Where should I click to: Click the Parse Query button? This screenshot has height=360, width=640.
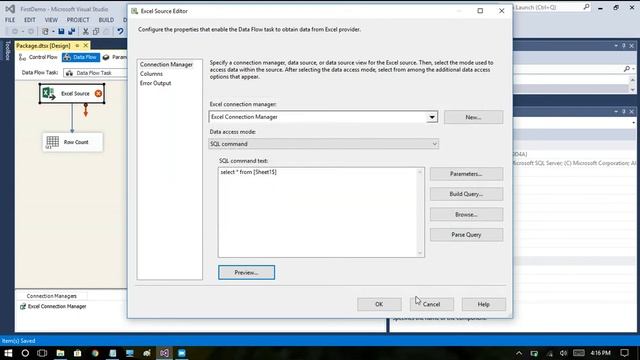pos(466,235)
